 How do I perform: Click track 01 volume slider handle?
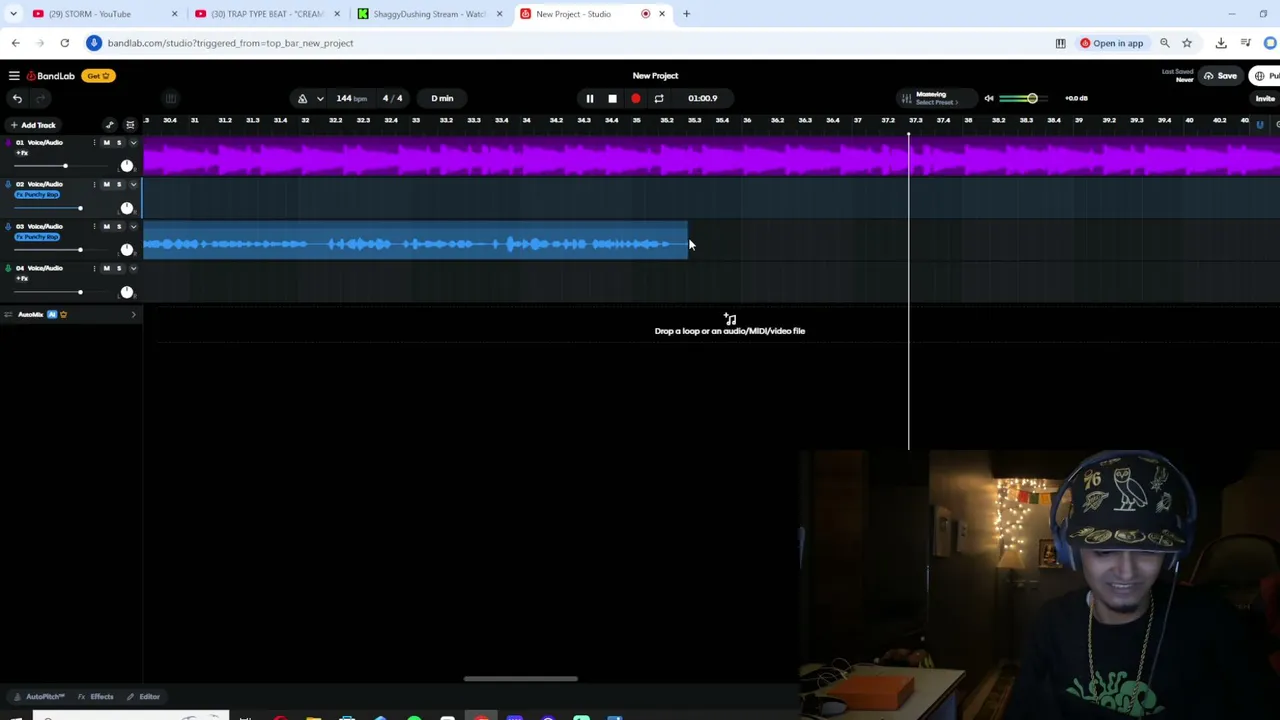tap(65, 166)
